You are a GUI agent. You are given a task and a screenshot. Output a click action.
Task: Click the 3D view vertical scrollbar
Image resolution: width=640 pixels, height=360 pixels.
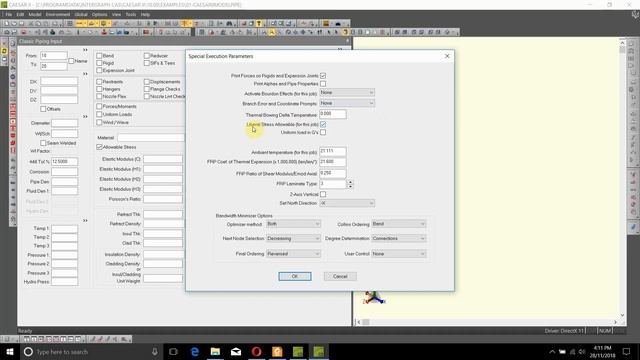(622, 178)
